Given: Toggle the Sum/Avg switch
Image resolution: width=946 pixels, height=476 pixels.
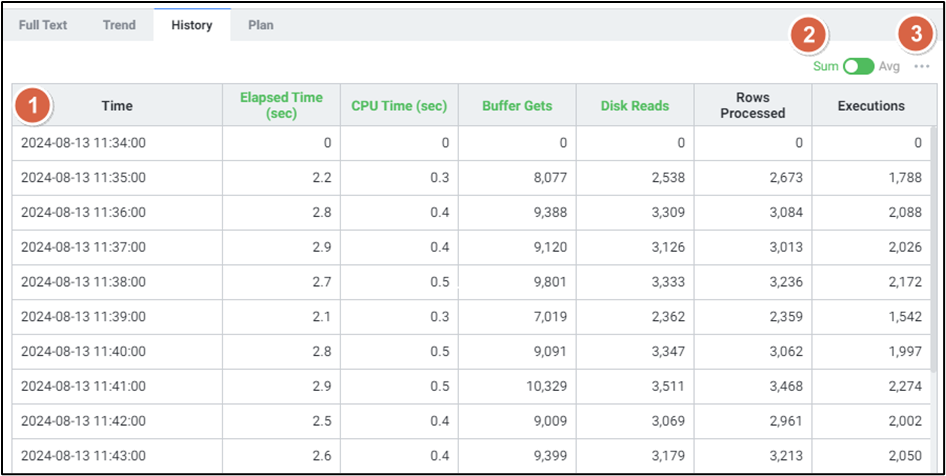Looking at the screenshot, I should (x=858, y=67).
